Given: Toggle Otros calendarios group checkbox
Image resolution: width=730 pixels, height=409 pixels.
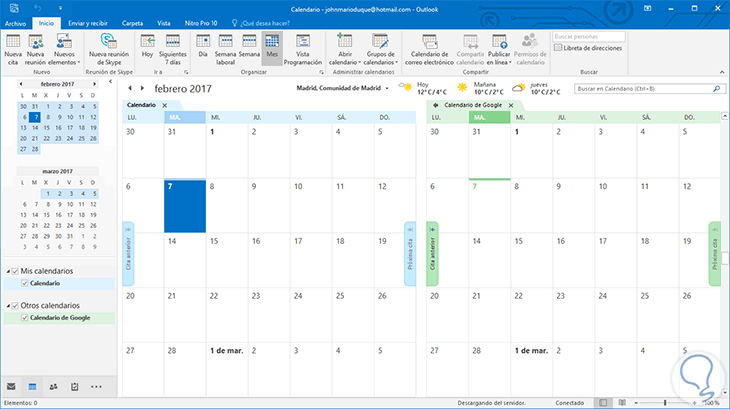Looking at the screenshot, I should click(15, 306).
